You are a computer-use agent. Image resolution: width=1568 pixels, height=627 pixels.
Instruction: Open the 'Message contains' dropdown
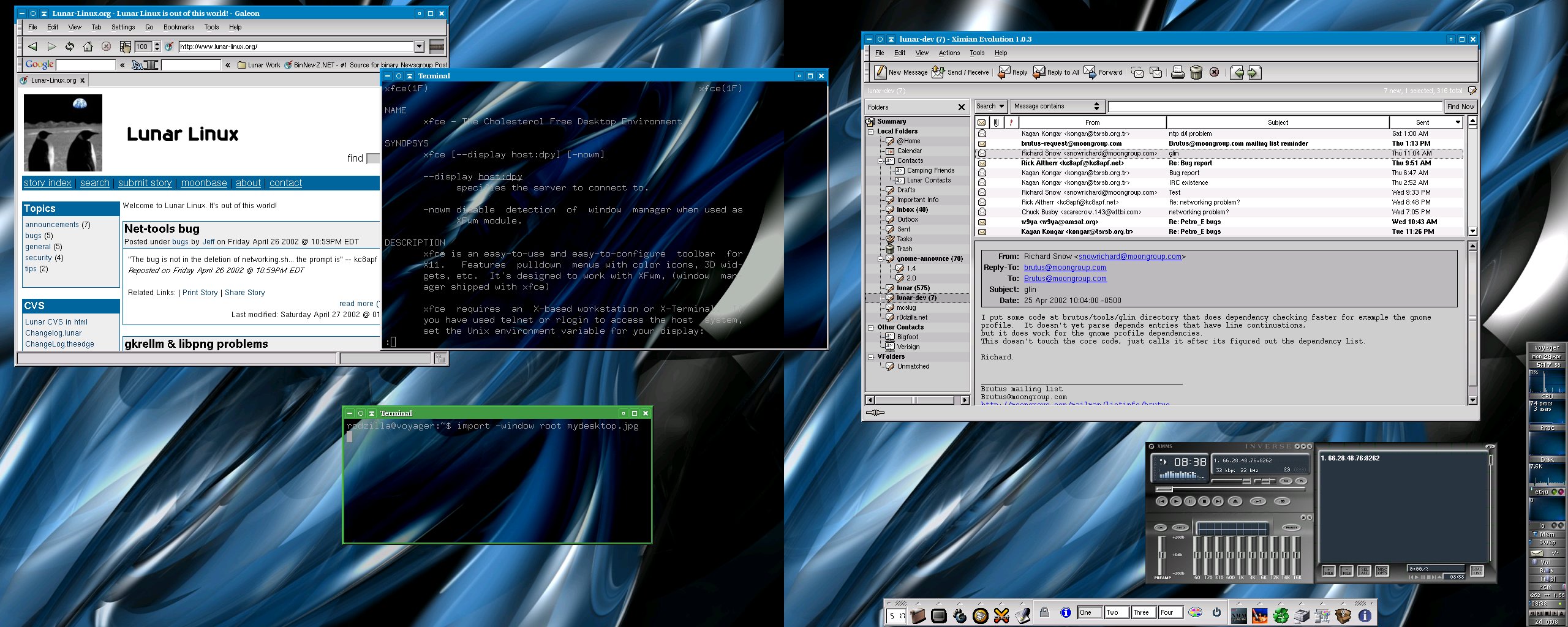tap(1057, 107)
